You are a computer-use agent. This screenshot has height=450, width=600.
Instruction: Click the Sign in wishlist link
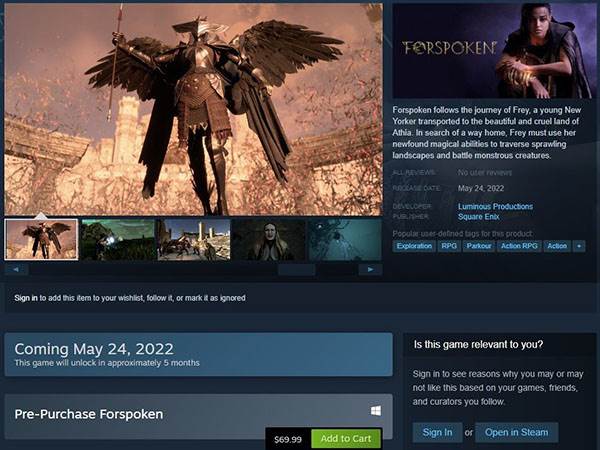click(26, 298)
